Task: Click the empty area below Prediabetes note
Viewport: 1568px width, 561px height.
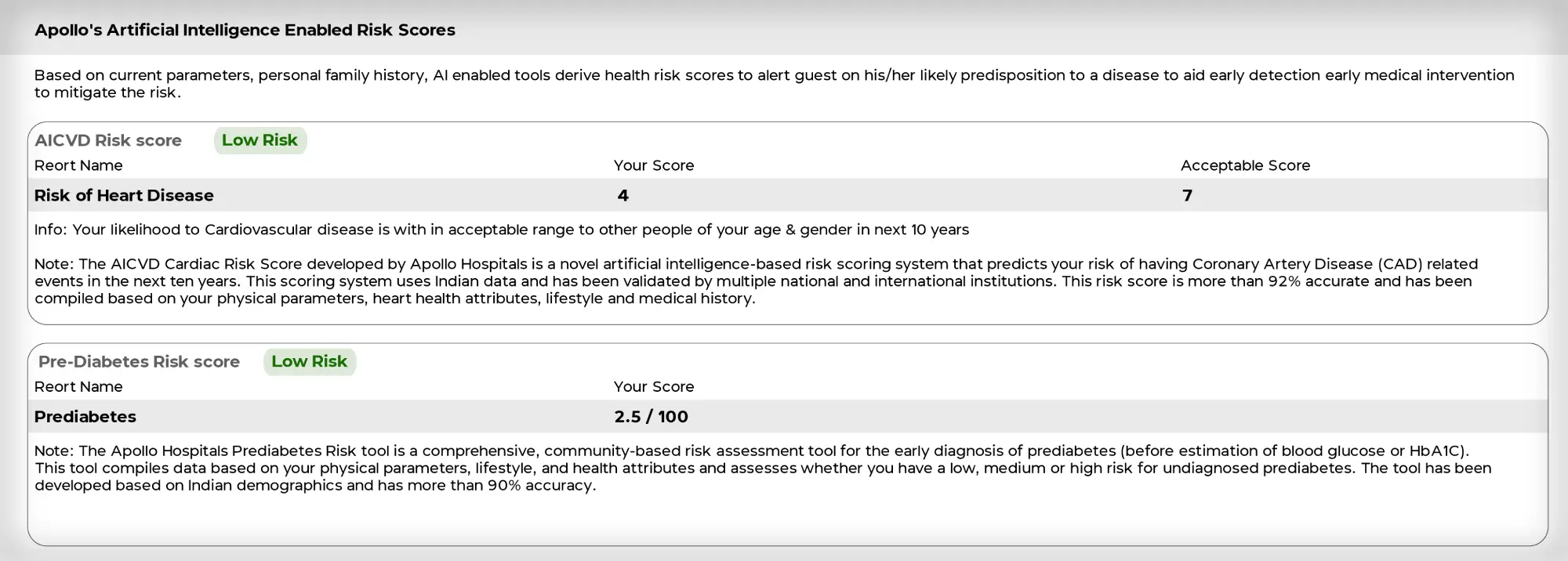Action: [788, 519]
